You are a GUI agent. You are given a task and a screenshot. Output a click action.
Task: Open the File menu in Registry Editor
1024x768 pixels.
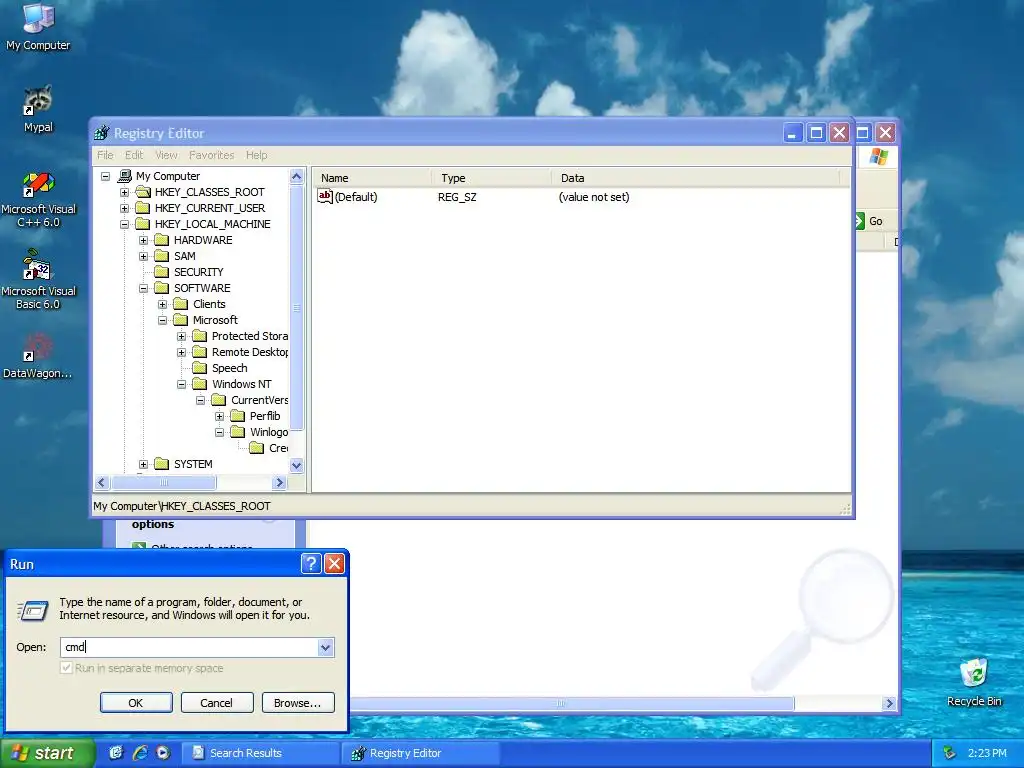105,155
